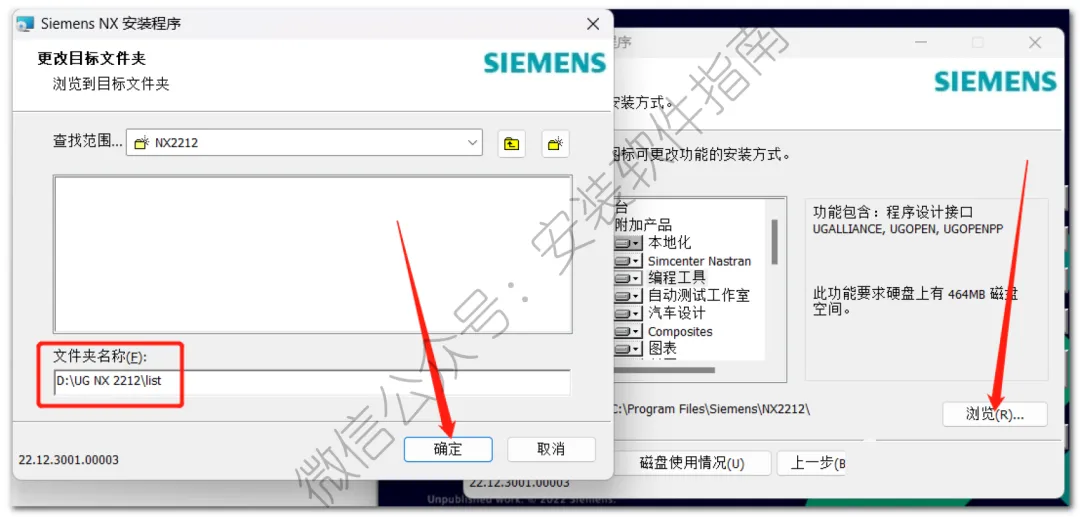Screen dimensions: 1080x517
Task: Click the create new folder icon
Action: tap(555, 143)
